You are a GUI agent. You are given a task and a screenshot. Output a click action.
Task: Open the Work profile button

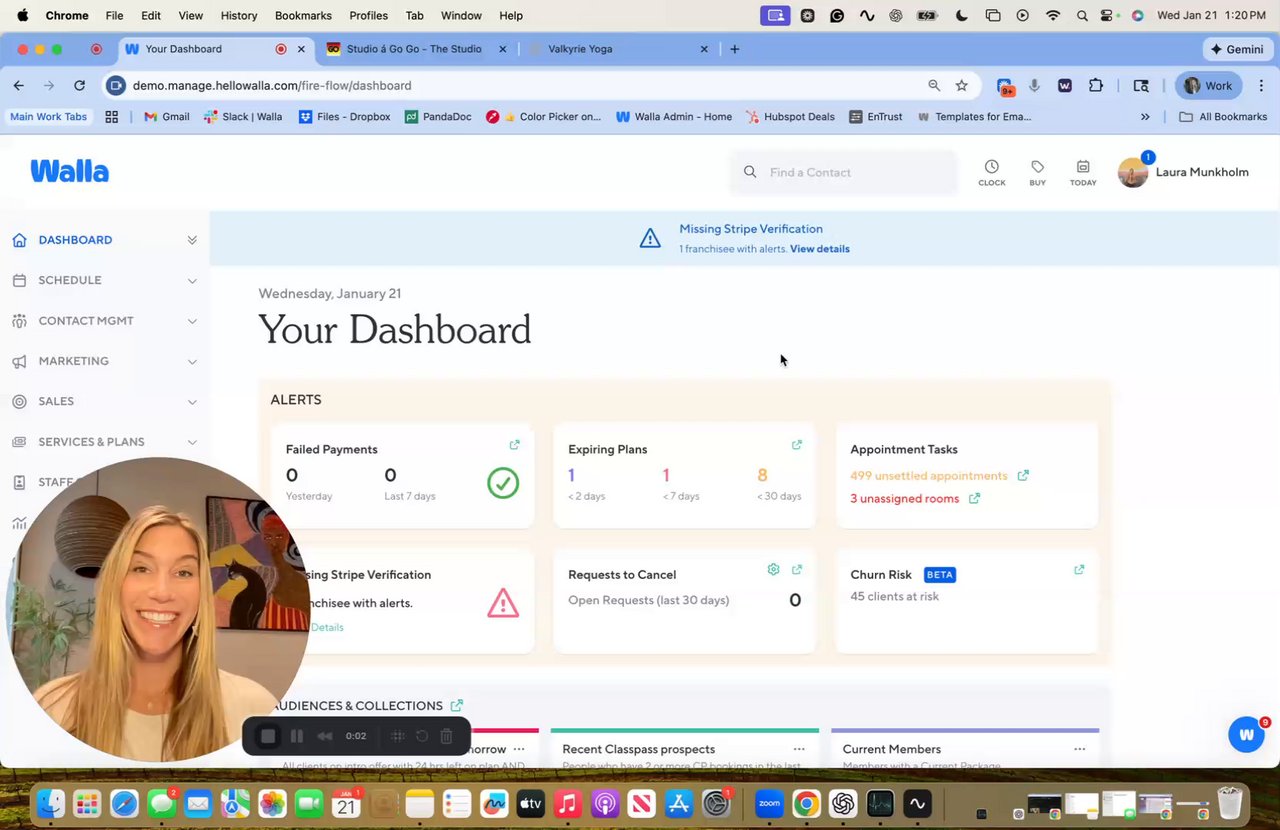click(x=1208, y=86)
